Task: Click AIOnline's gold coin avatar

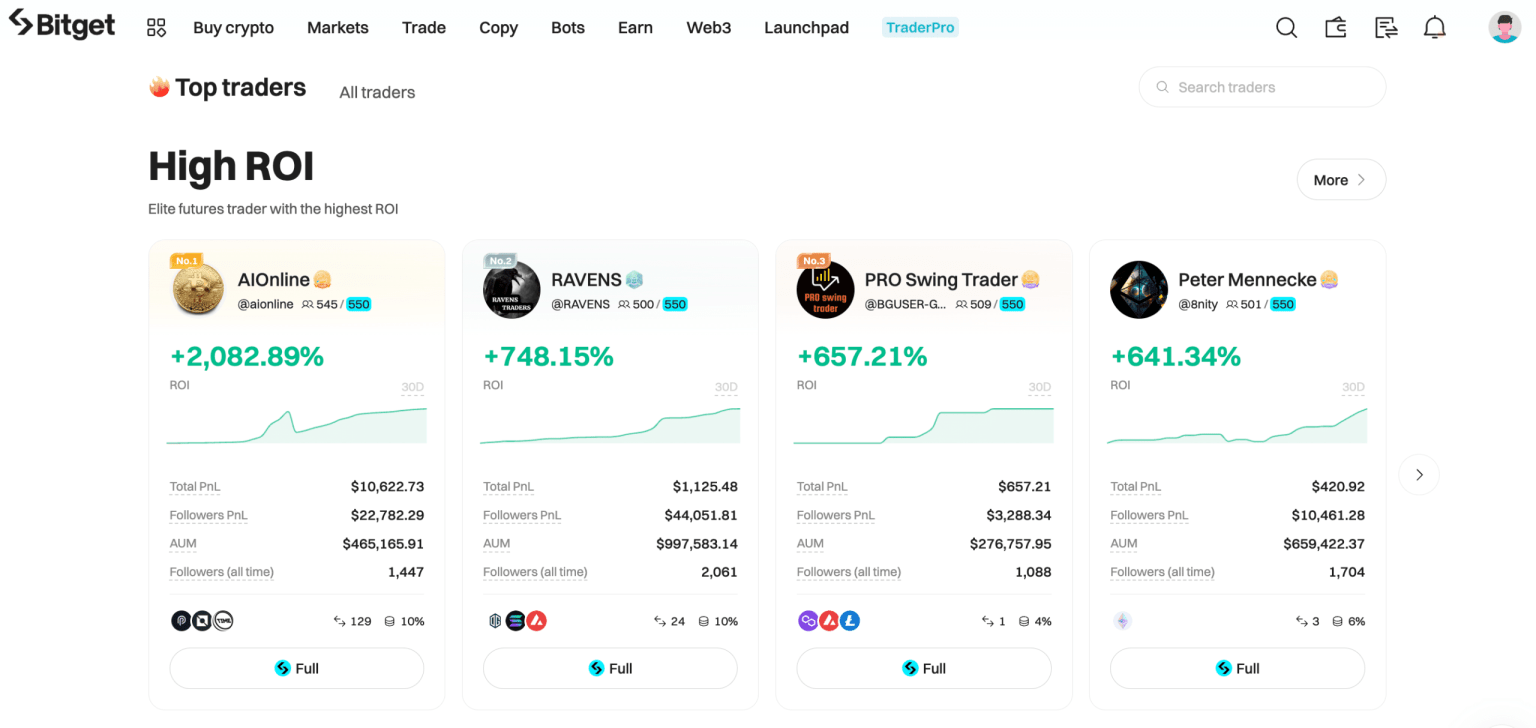Action: coord(198,290)
